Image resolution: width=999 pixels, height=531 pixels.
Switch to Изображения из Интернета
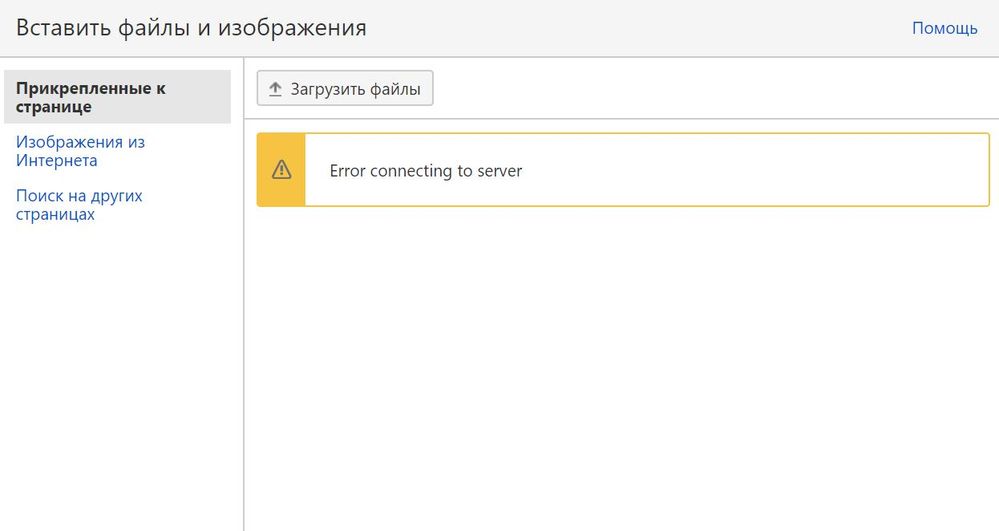[80, 151]
